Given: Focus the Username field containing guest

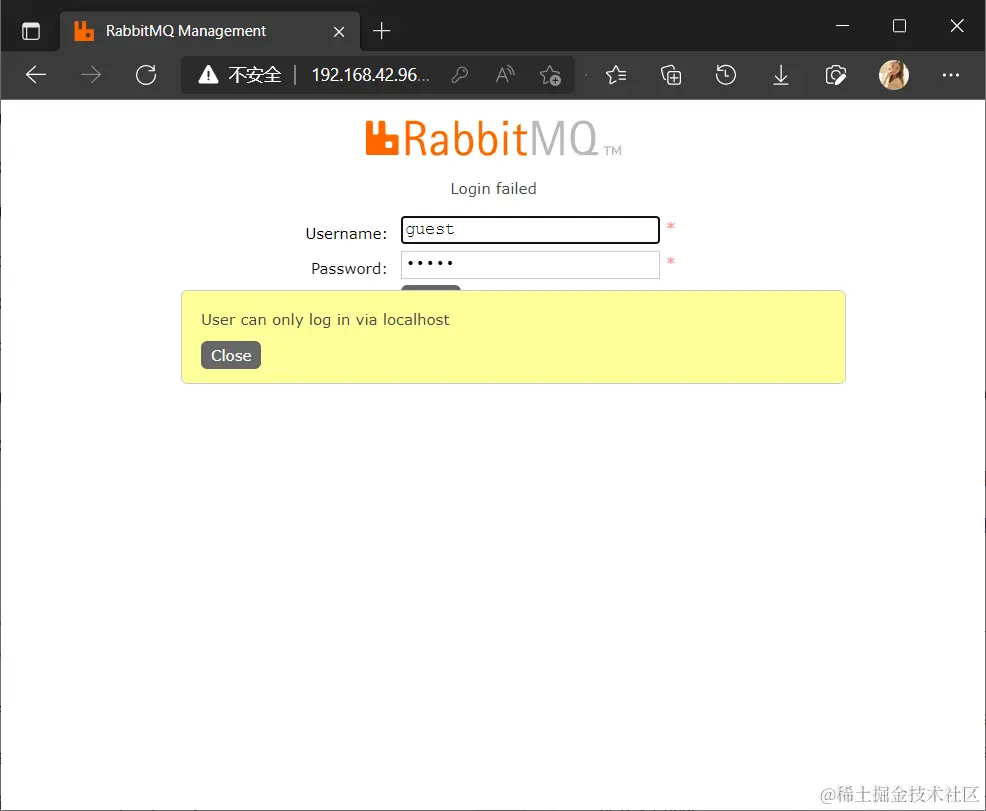Looking at the screenshot, I should click(530, 230).
